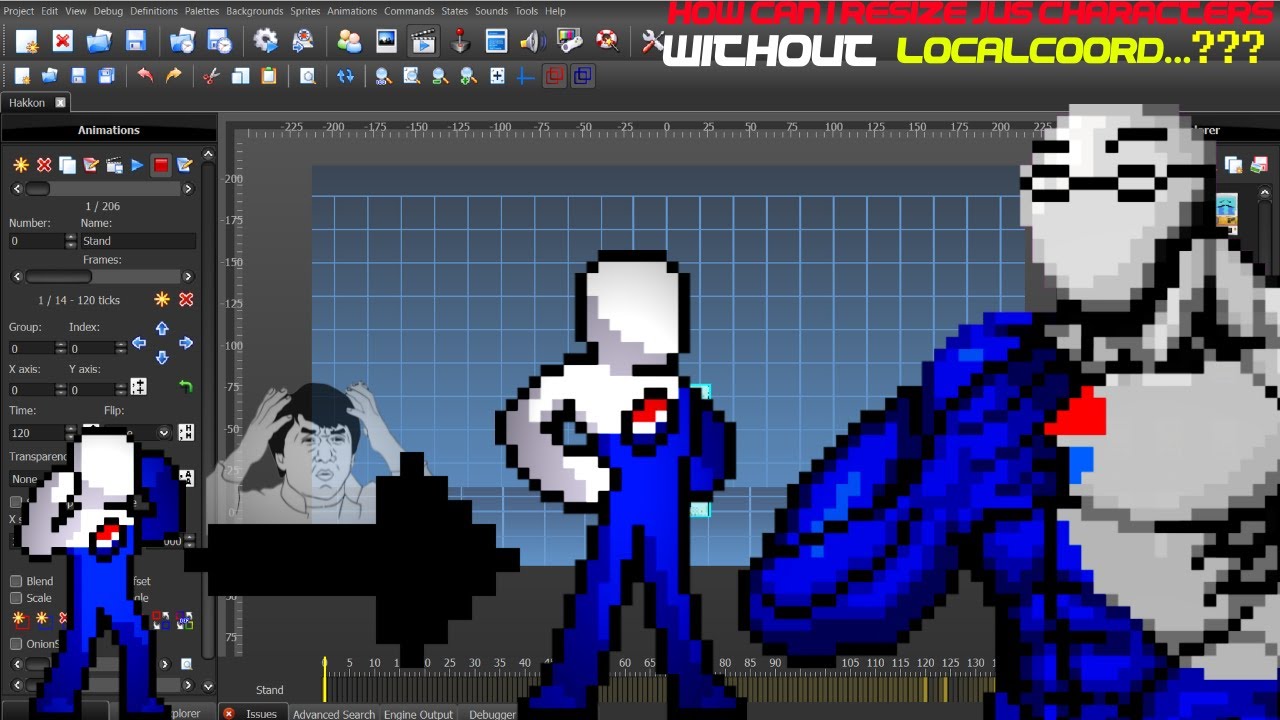The height and width of the screenshot is (720, 1280).
Task: Add new animation with the star icon
Action: pyautogui.click(x=20, y=165)
